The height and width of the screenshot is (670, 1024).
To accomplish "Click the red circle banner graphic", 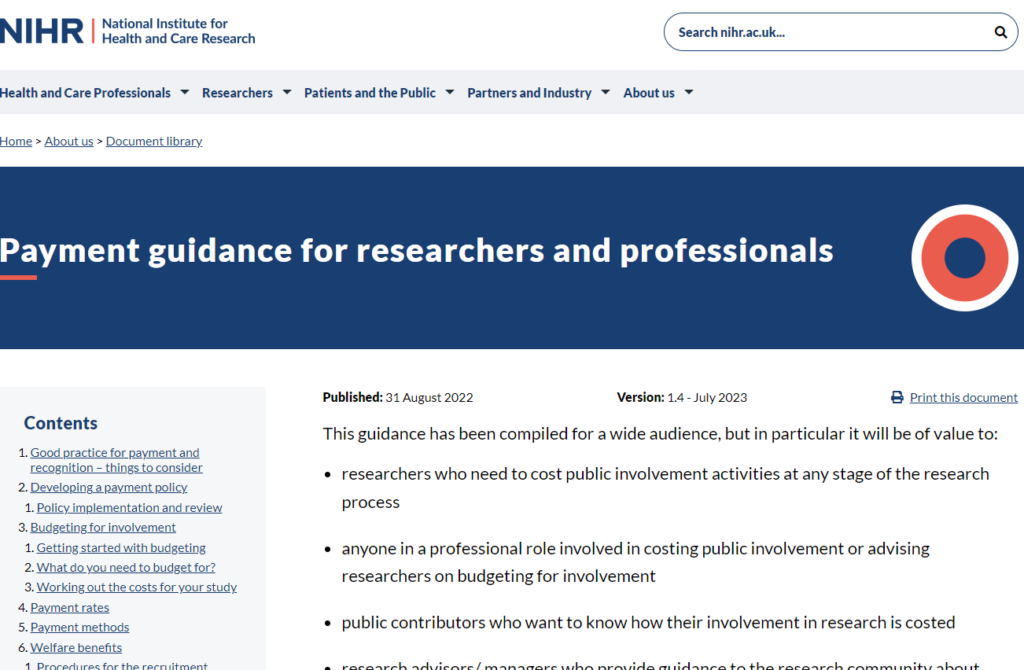I will pyautogui.click(x=964, y=258).
